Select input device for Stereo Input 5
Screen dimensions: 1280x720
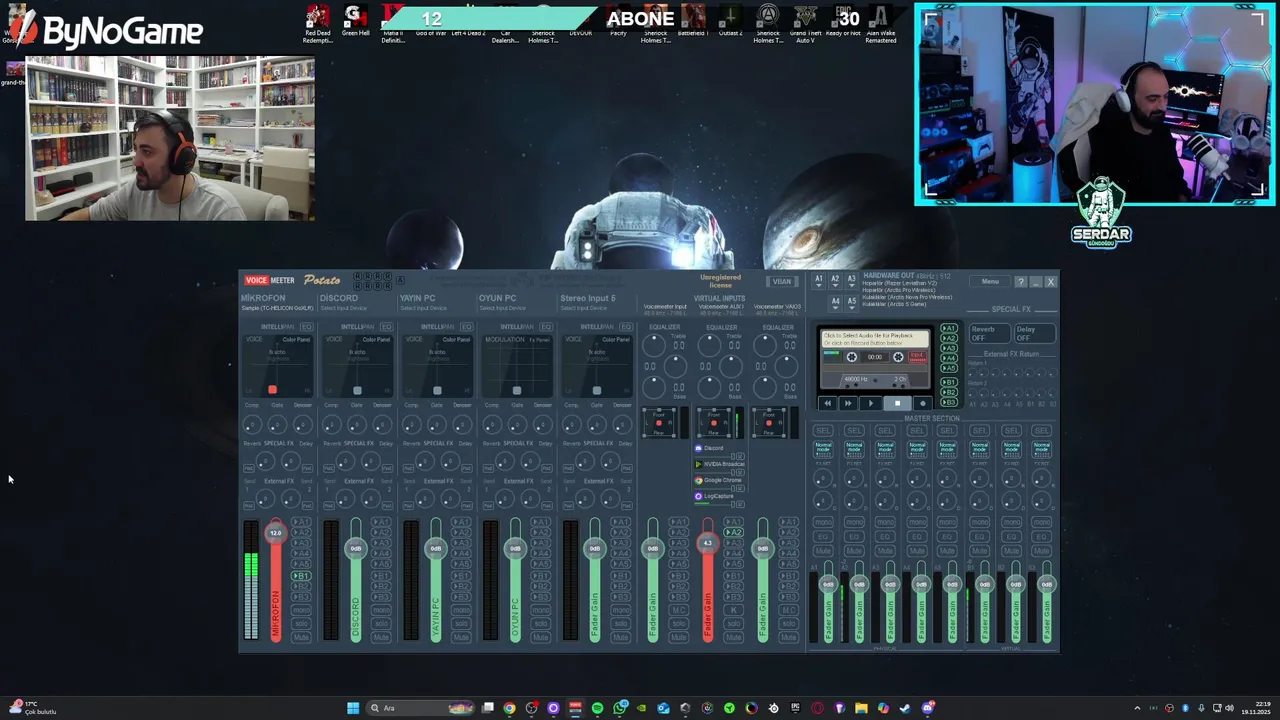(x=583, y=308)
